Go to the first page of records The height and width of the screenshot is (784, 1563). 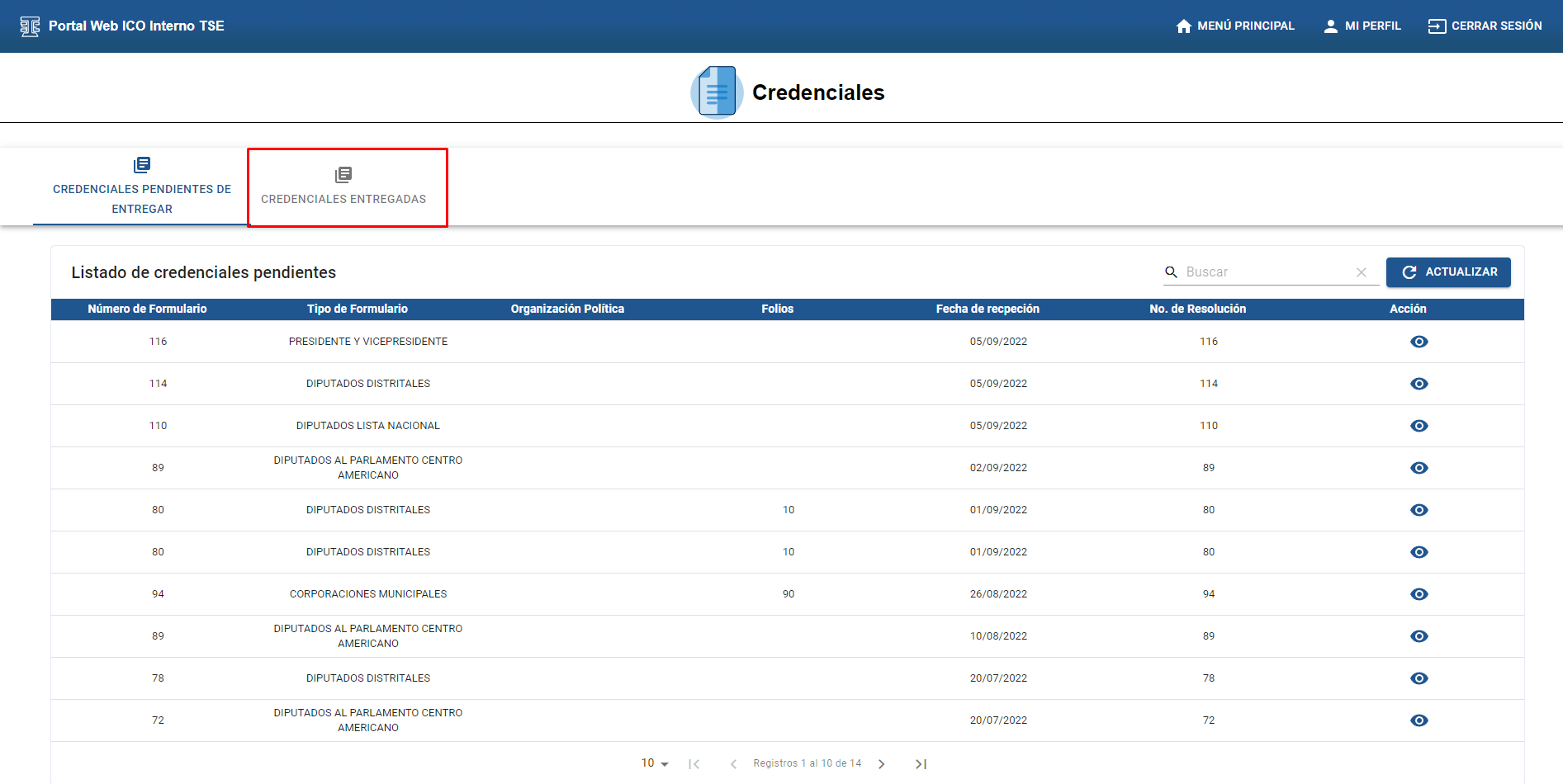click(x=694, y=764)
